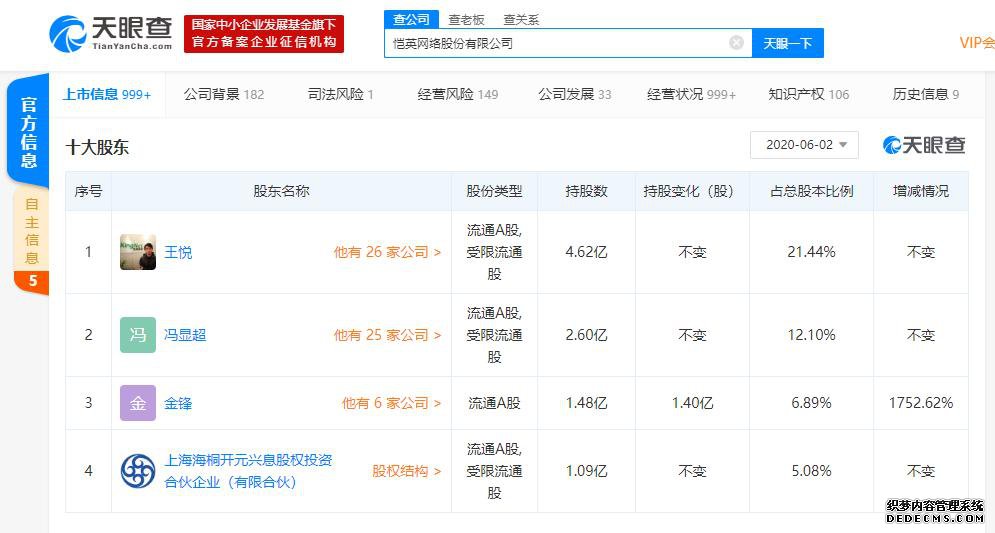Open Wang Yue's avatar photo

[138, 252]
